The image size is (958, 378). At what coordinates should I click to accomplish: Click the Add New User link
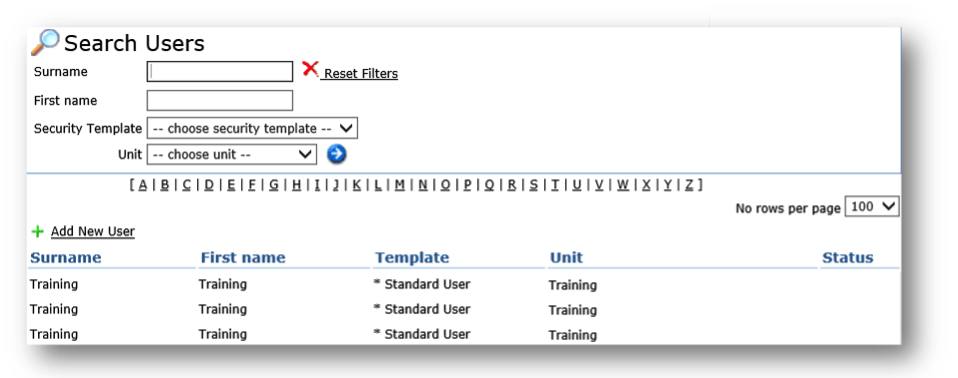pos(93,231)
